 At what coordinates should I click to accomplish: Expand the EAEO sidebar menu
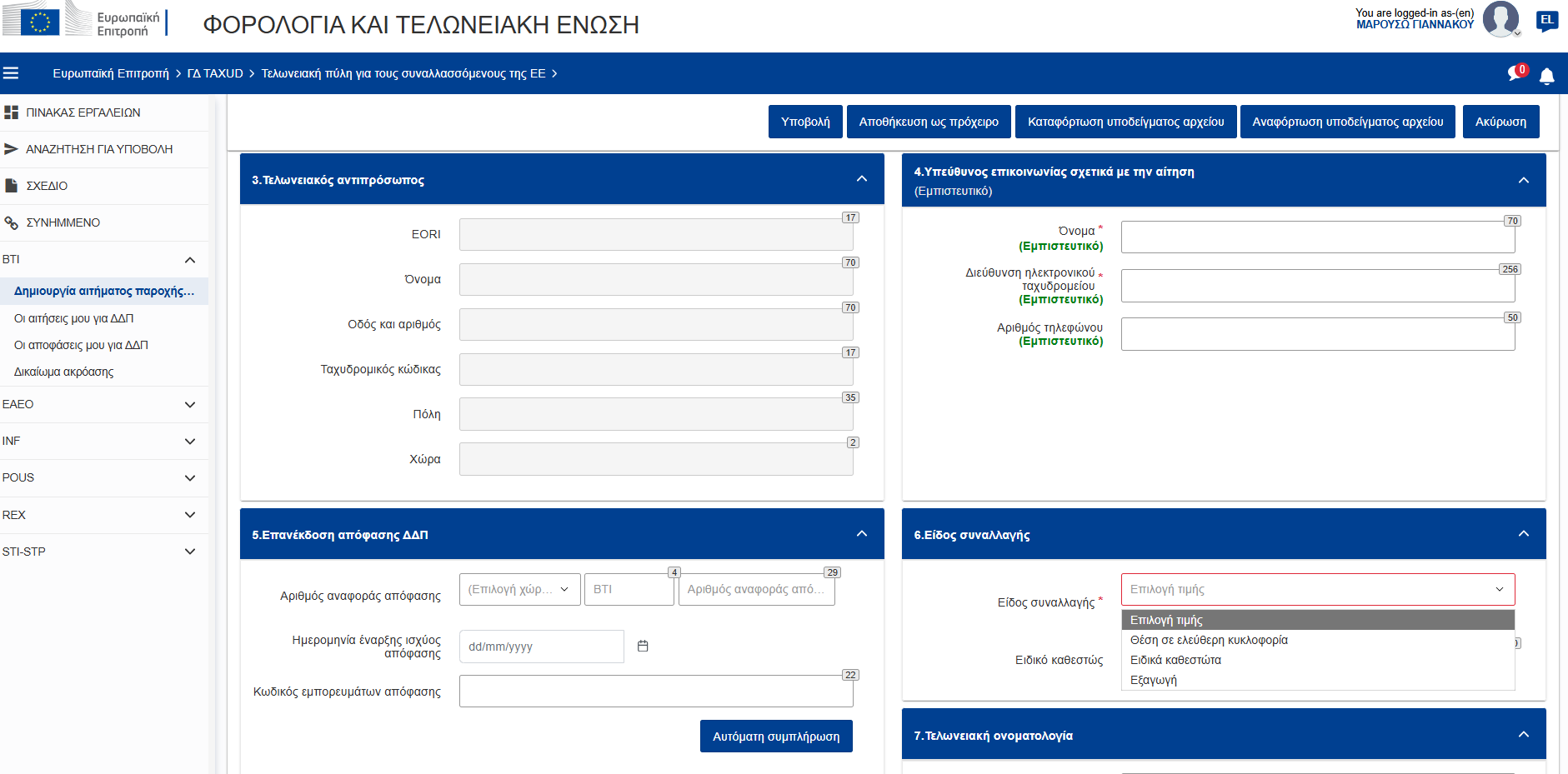tap(189, 405)
